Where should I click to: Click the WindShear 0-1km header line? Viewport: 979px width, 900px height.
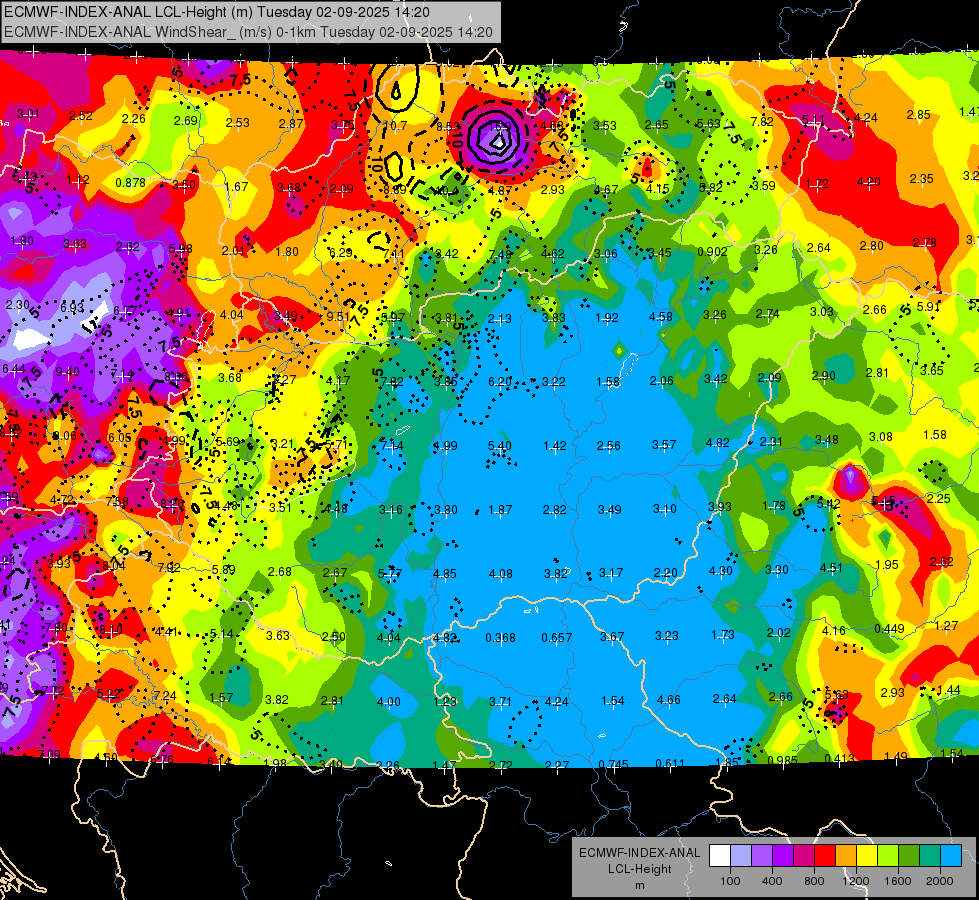(248, 32)
